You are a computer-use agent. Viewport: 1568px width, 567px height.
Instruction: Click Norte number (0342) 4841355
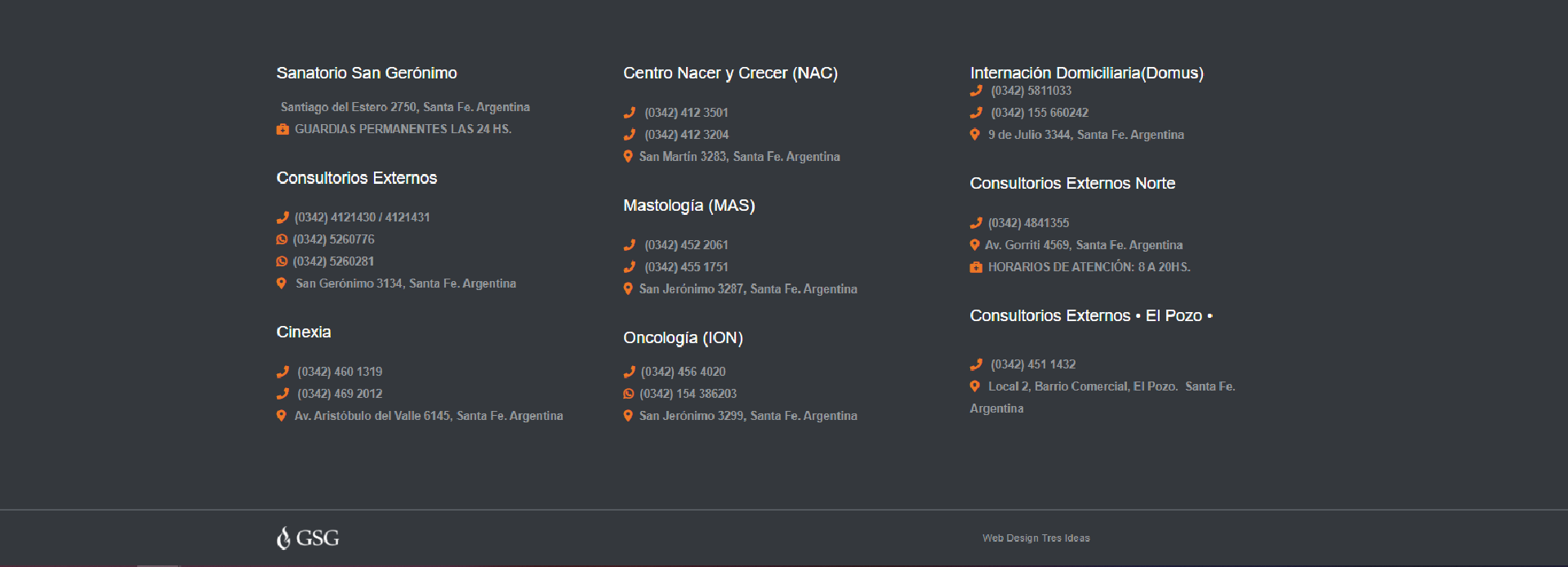[1029, 223]
